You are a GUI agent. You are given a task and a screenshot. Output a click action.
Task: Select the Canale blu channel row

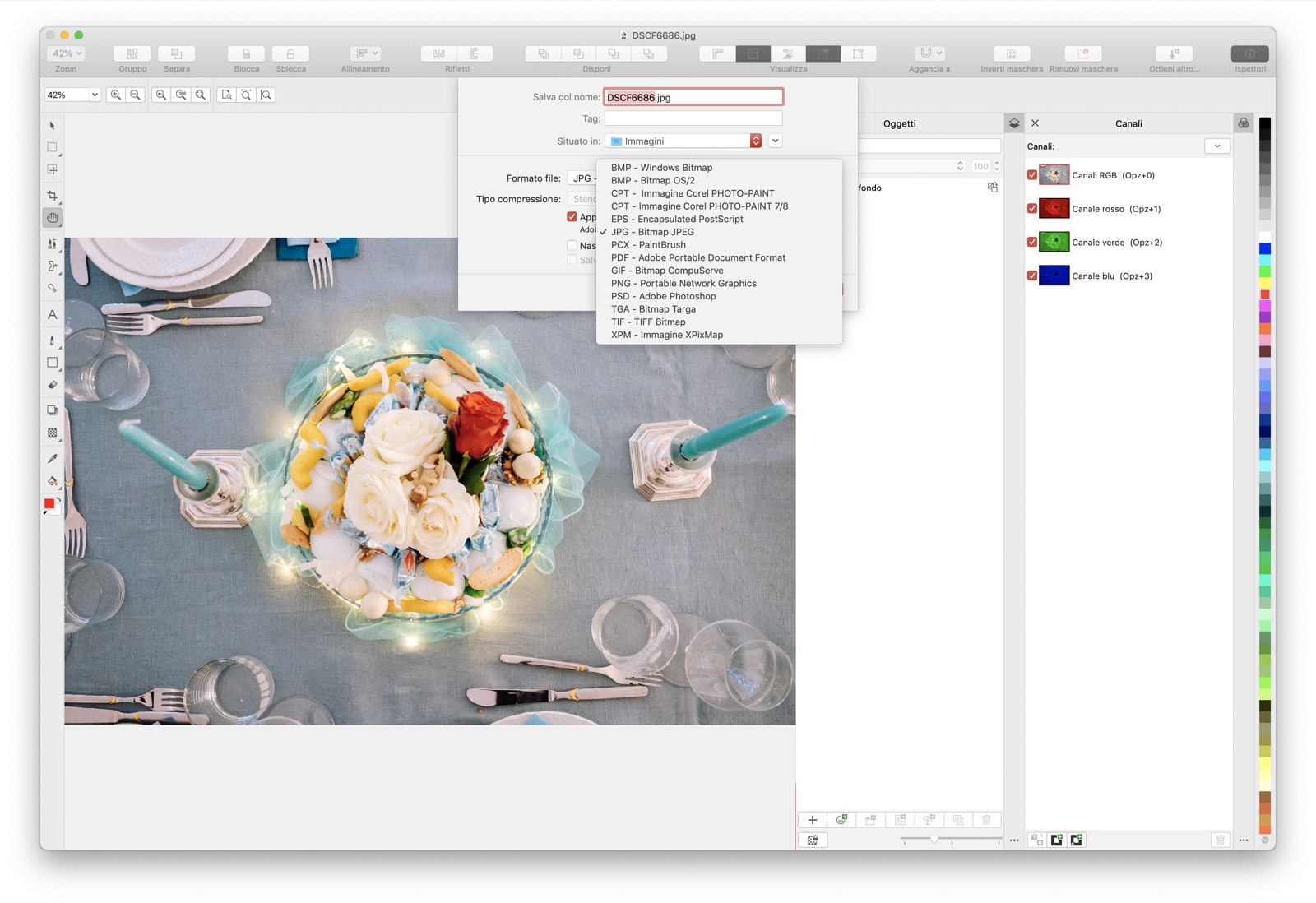1128,276
